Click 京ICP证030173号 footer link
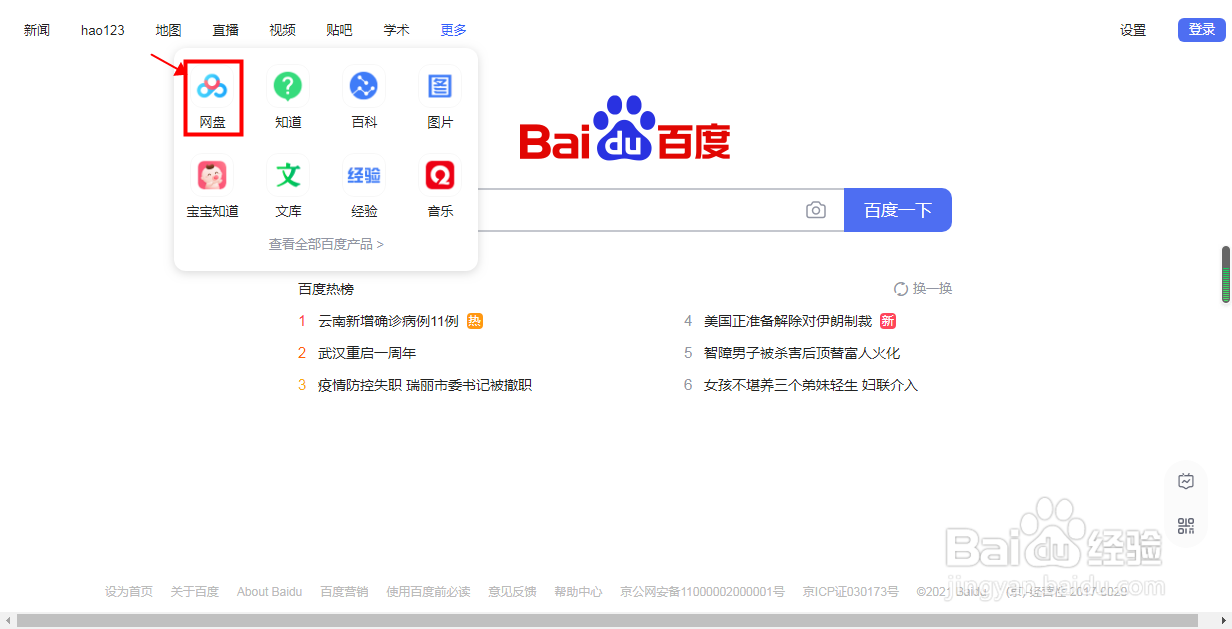1232x629 pixels. tap(851, 592)
